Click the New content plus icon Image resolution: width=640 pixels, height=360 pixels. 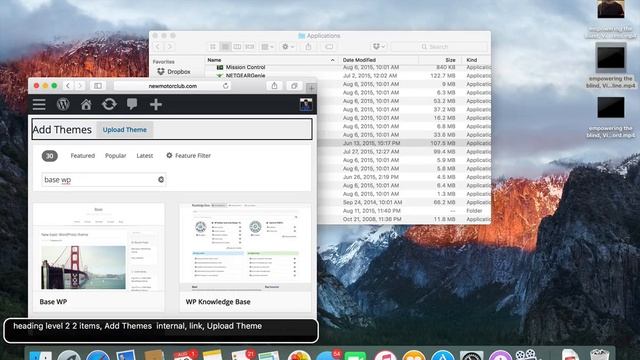coord(156,104)
